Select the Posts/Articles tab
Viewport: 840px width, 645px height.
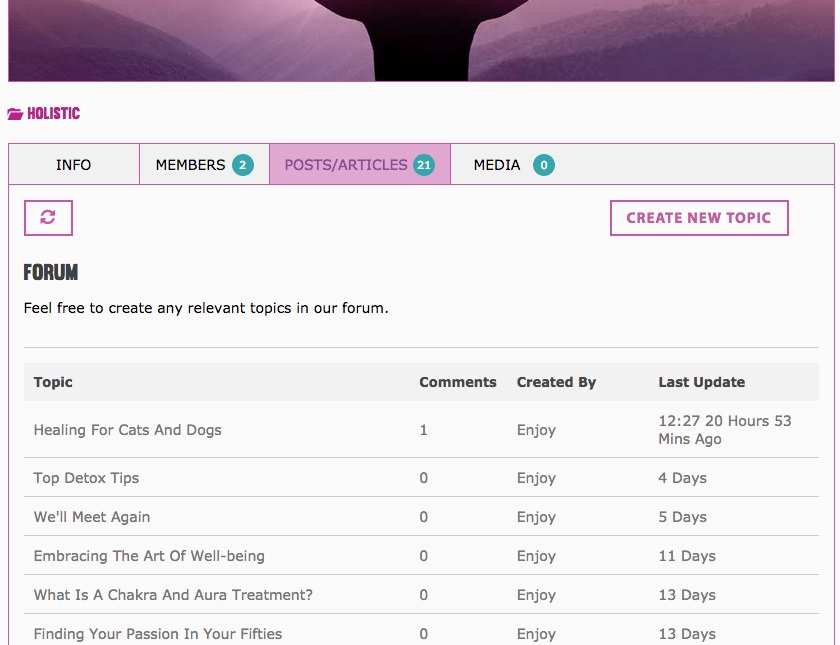(x=360, y=164)
